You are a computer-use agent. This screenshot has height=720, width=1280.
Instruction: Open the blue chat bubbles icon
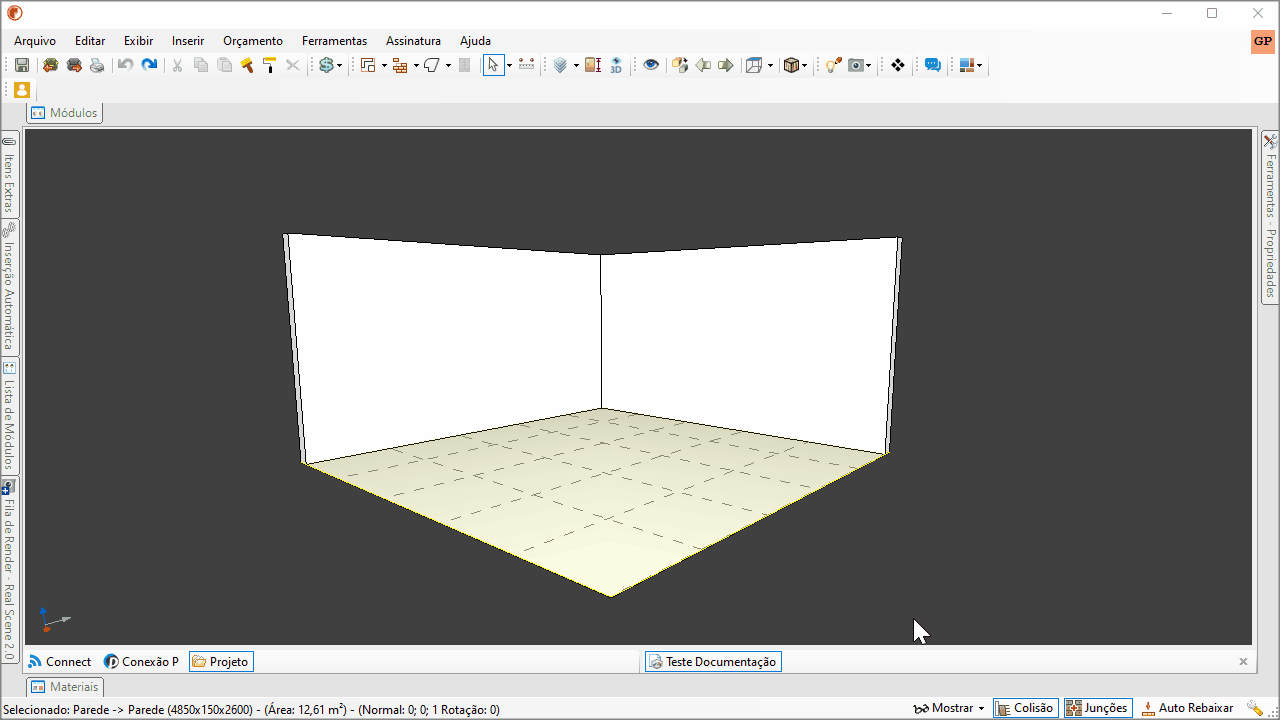(933, 65)
